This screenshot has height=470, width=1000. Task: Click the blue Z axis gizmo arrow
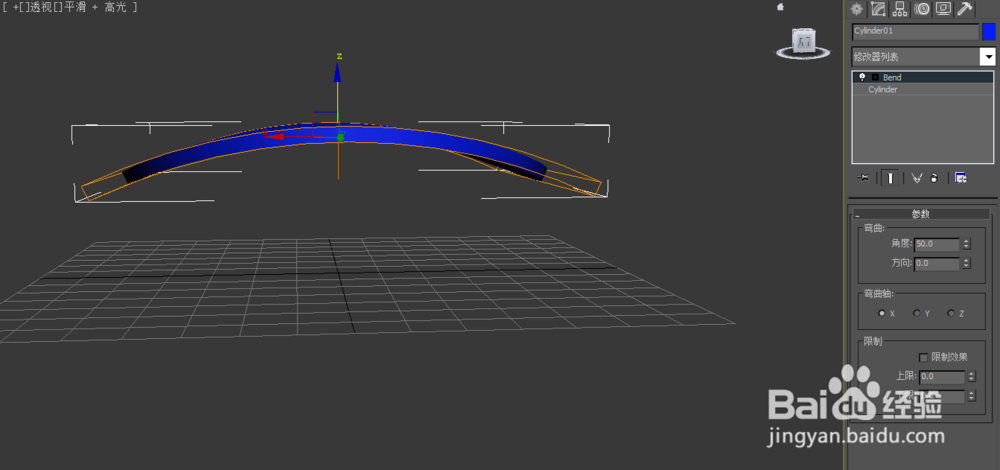337,71
